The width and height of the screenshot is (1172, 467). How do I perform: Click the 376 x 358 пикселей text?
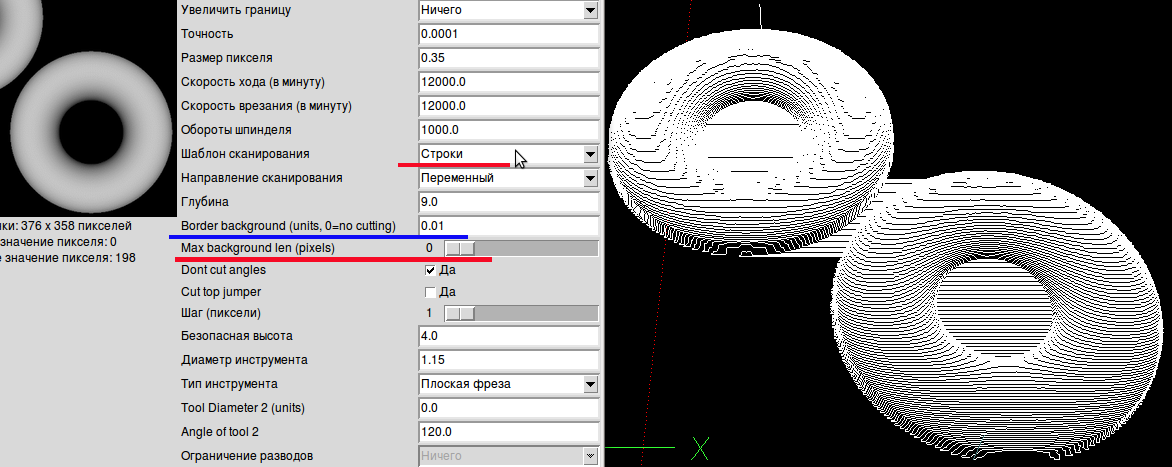click(75, 225)
